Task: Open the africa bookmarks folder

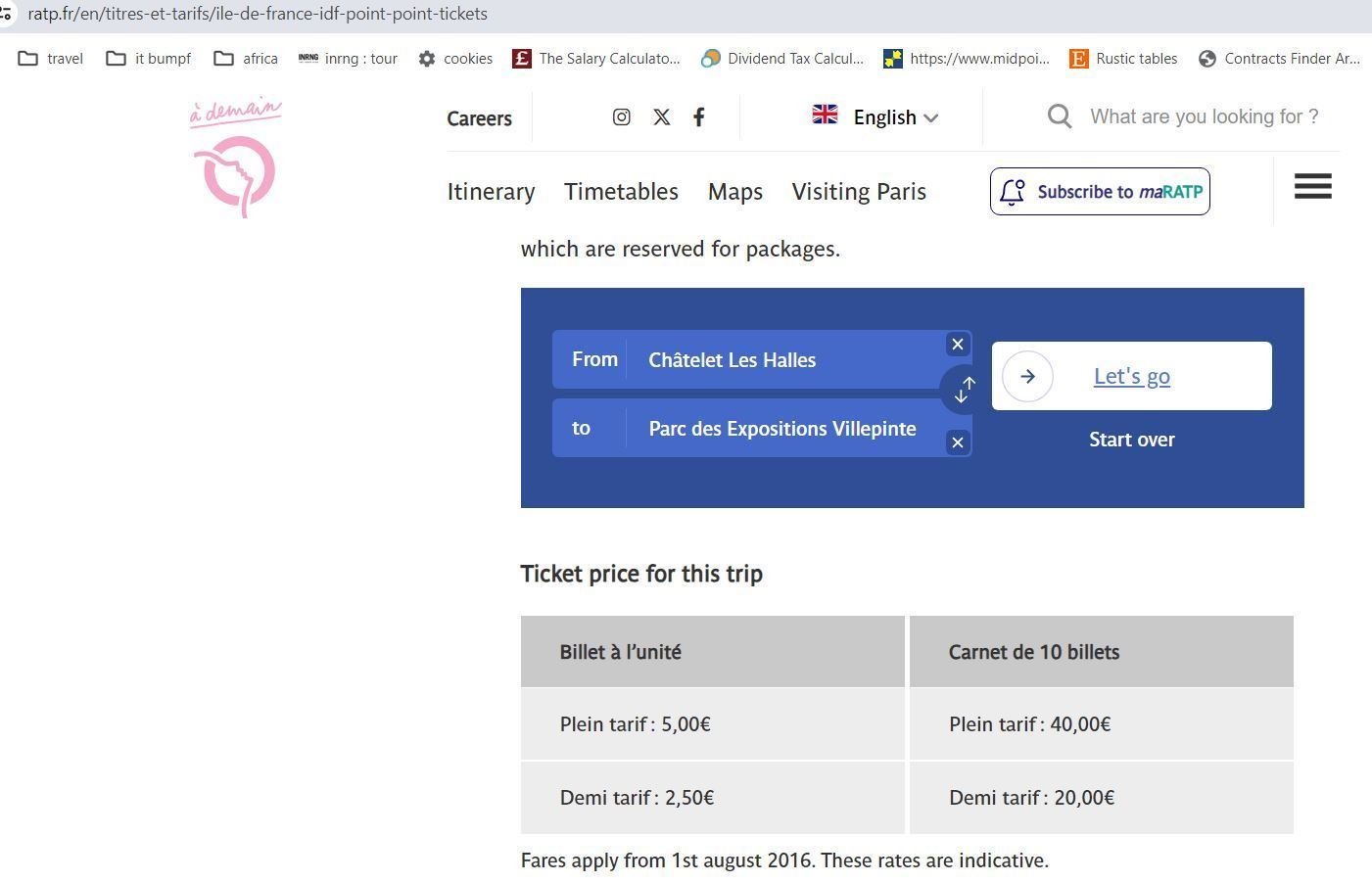Action: point(246,59)
